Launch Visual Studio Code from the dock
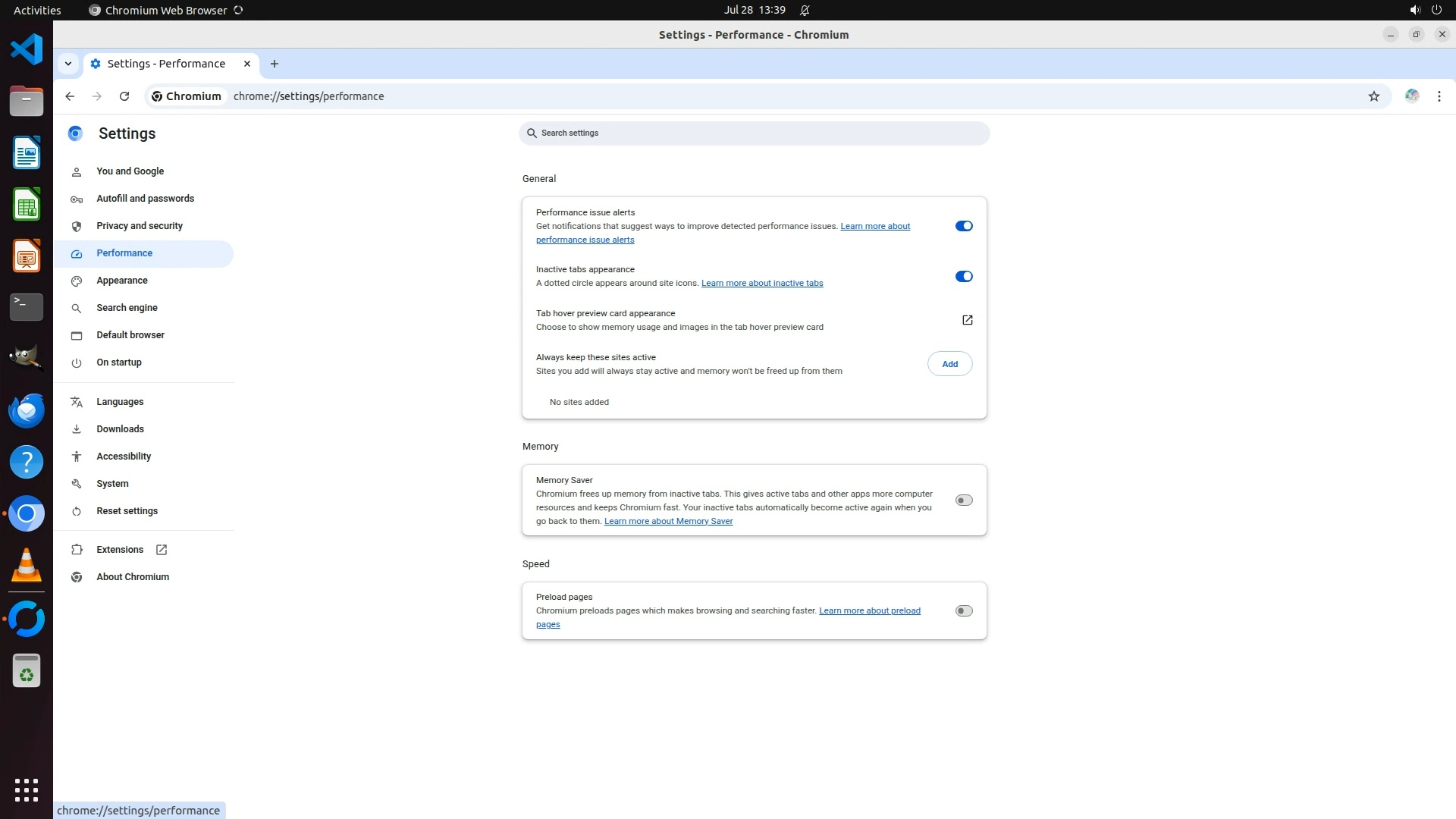This screenshot has width=1456, height=819. (x=27, y=50)
